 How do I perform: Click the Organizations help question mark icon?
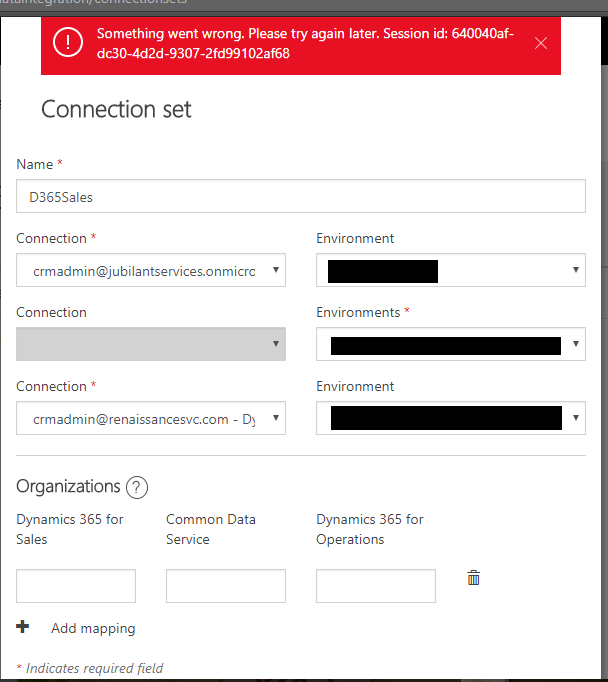(137, 488)
